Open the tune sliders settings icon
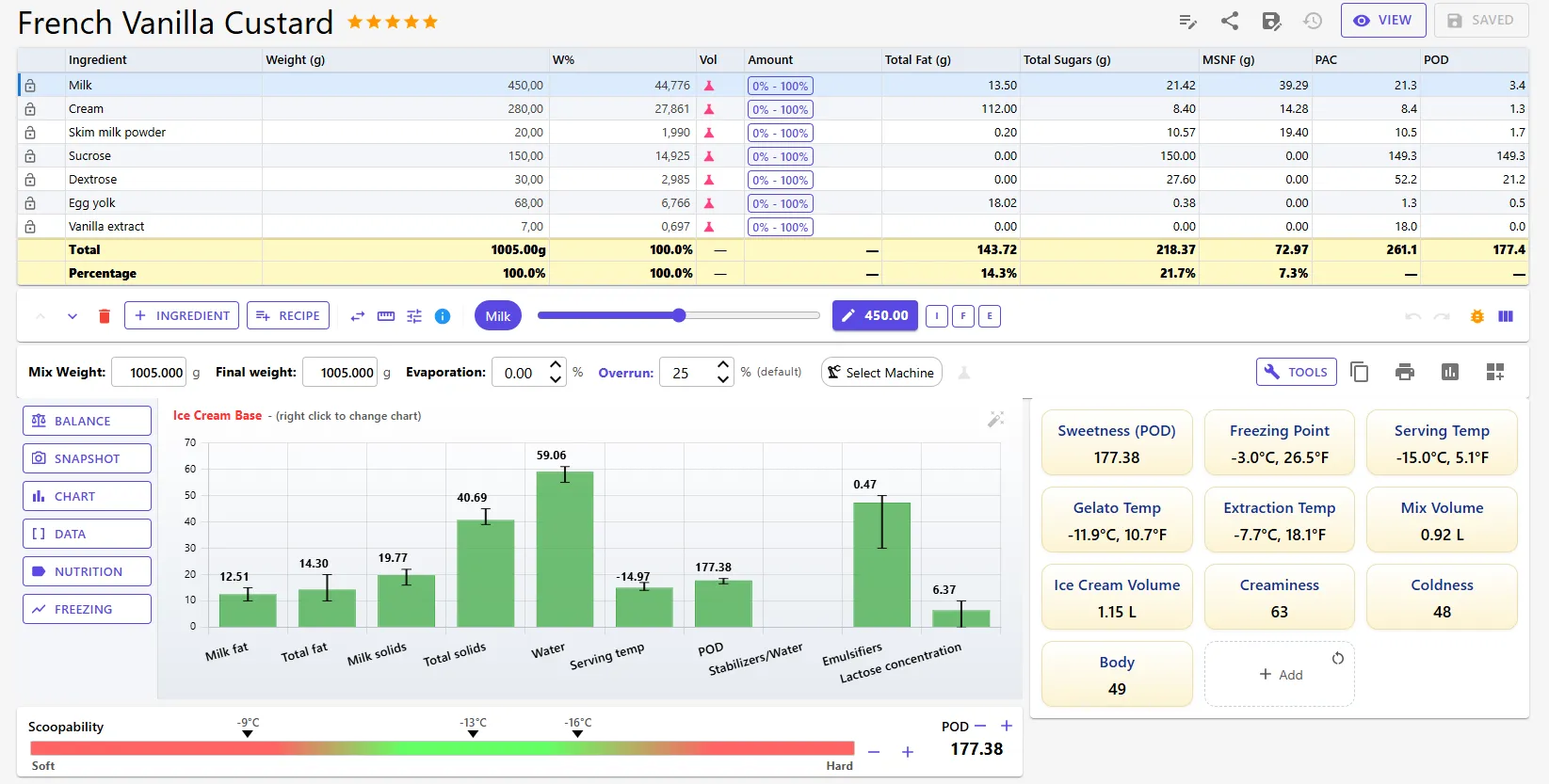 coord(414,316)
